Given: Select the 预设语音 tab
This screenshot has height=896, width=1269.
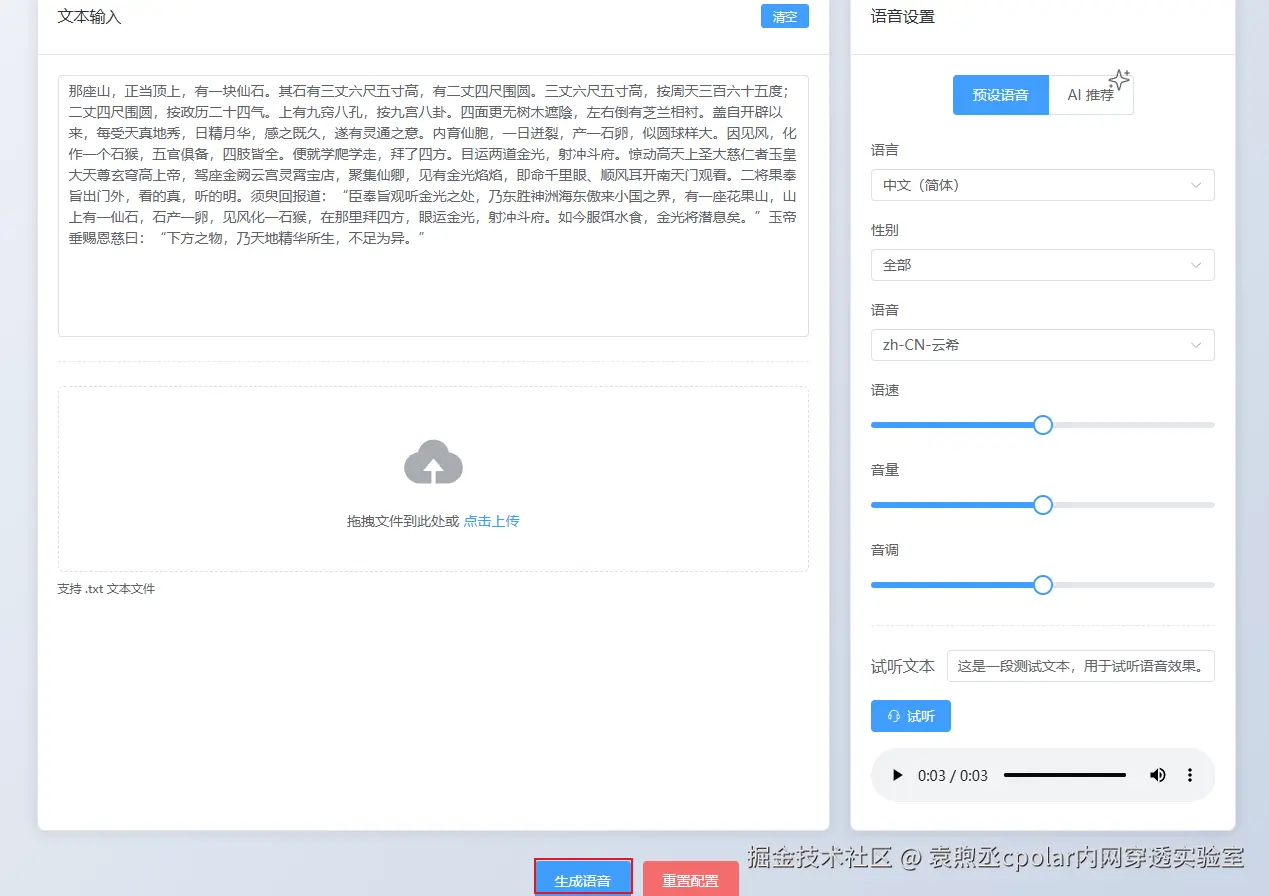Looking at the screenshot, I should click(1001, 95).
